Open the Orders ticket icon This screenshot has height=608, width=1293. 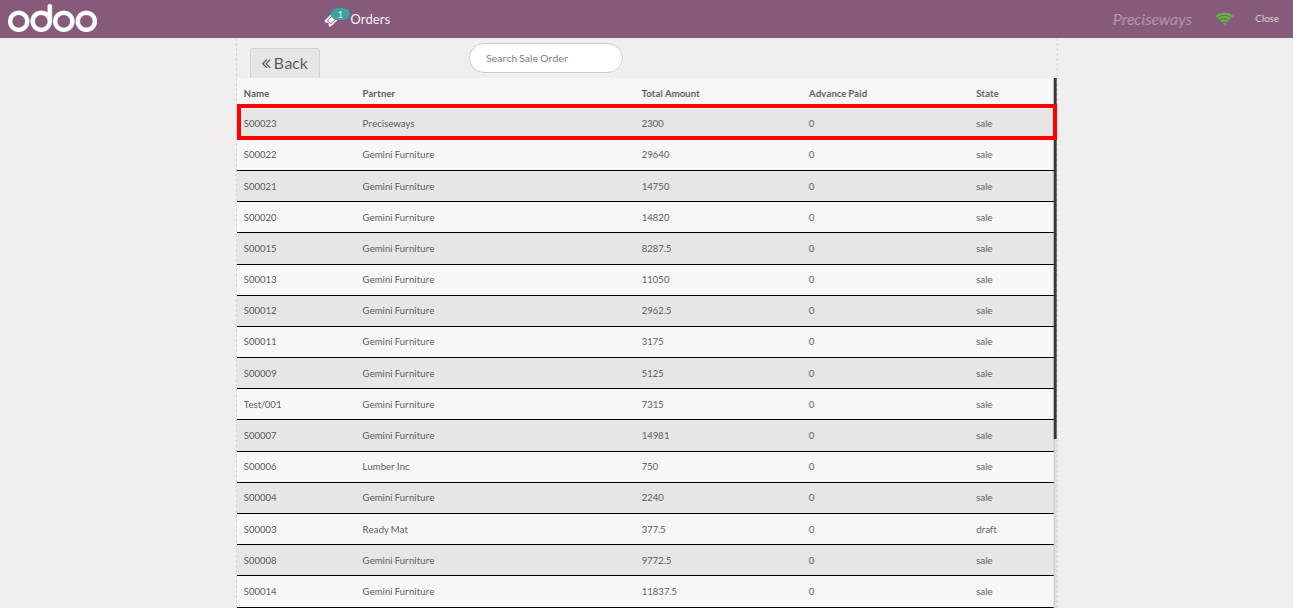coord(335,18)
